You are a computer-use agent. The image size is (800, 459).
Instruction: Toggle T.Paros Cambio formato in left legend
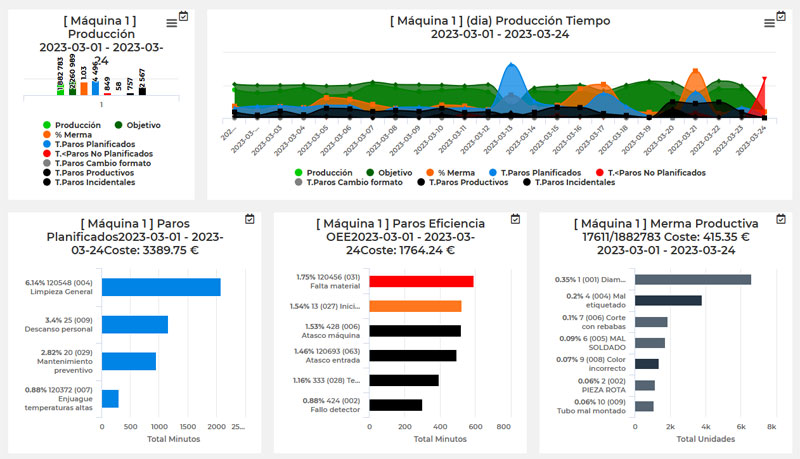[100, 163]
